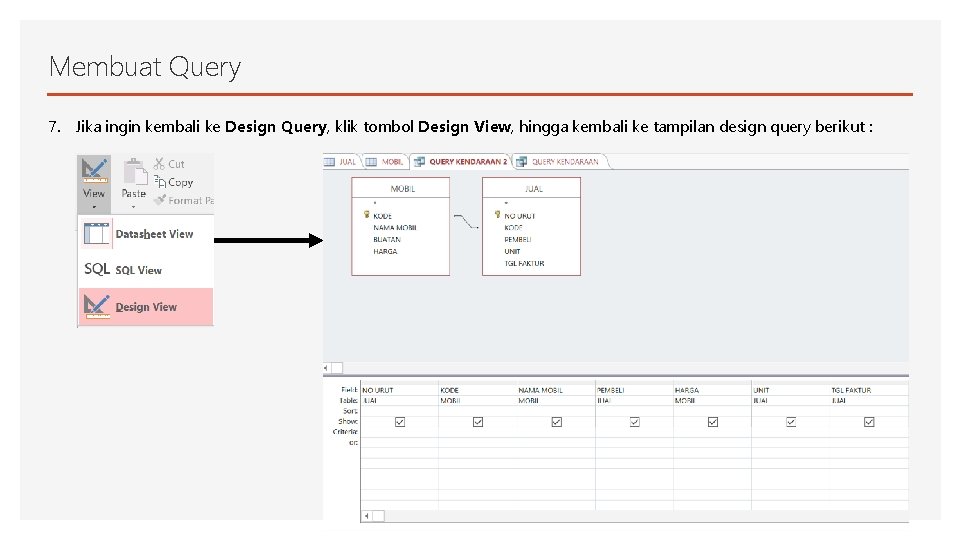Select the KODE field in MOBIL table
The height and width of the screenshot is (540, 960).
click(382, 216)
